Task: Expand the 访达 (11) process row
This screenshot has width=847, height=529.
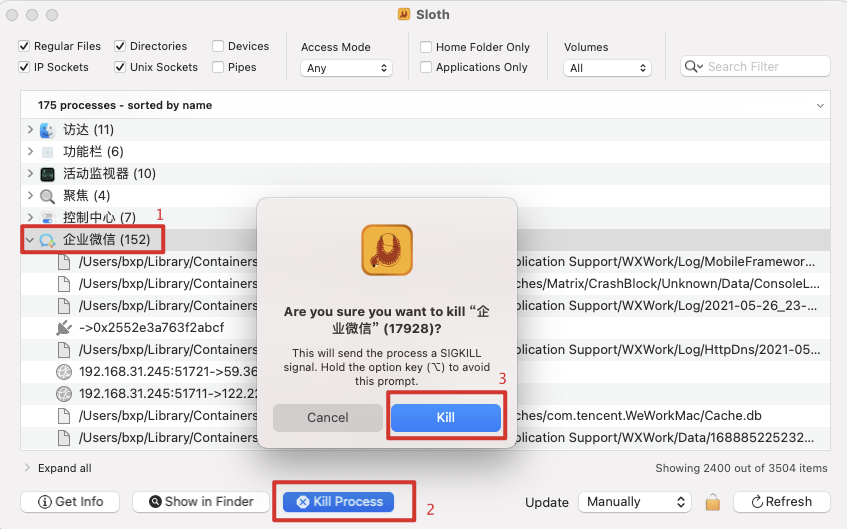Action: pyautogui.click(x=30, y=130)
